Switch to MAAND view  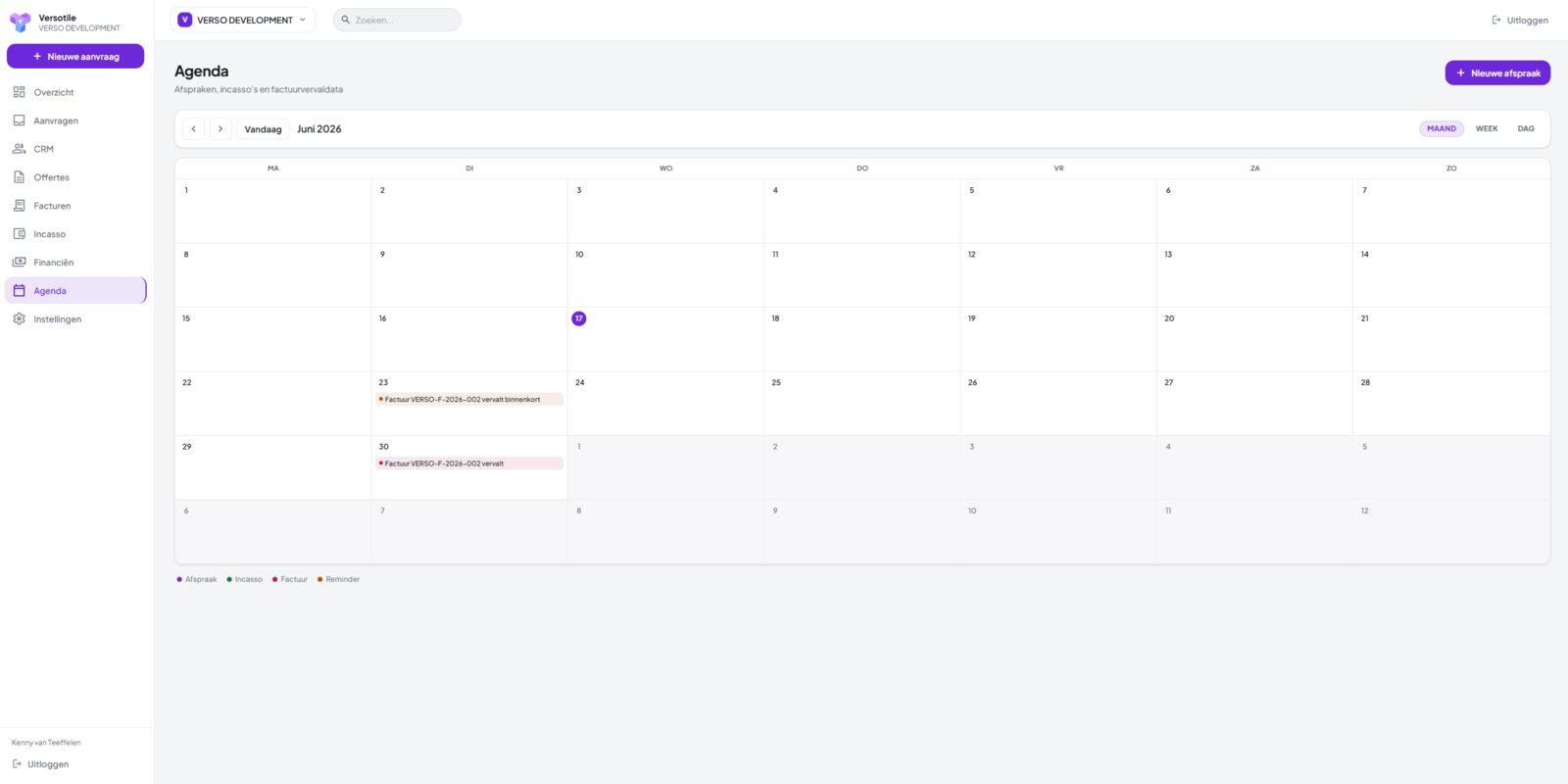tap(1442, 128)
